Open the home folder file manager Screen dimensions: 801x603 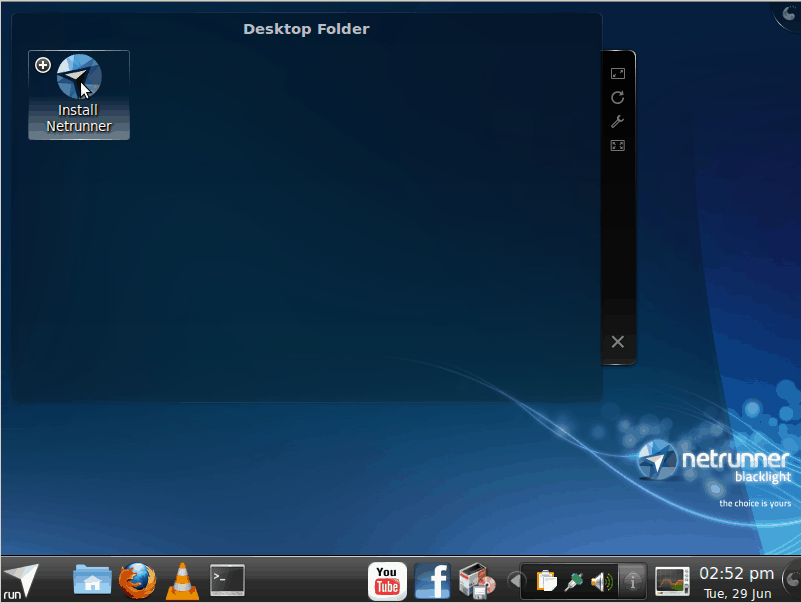tap(92, 580)
